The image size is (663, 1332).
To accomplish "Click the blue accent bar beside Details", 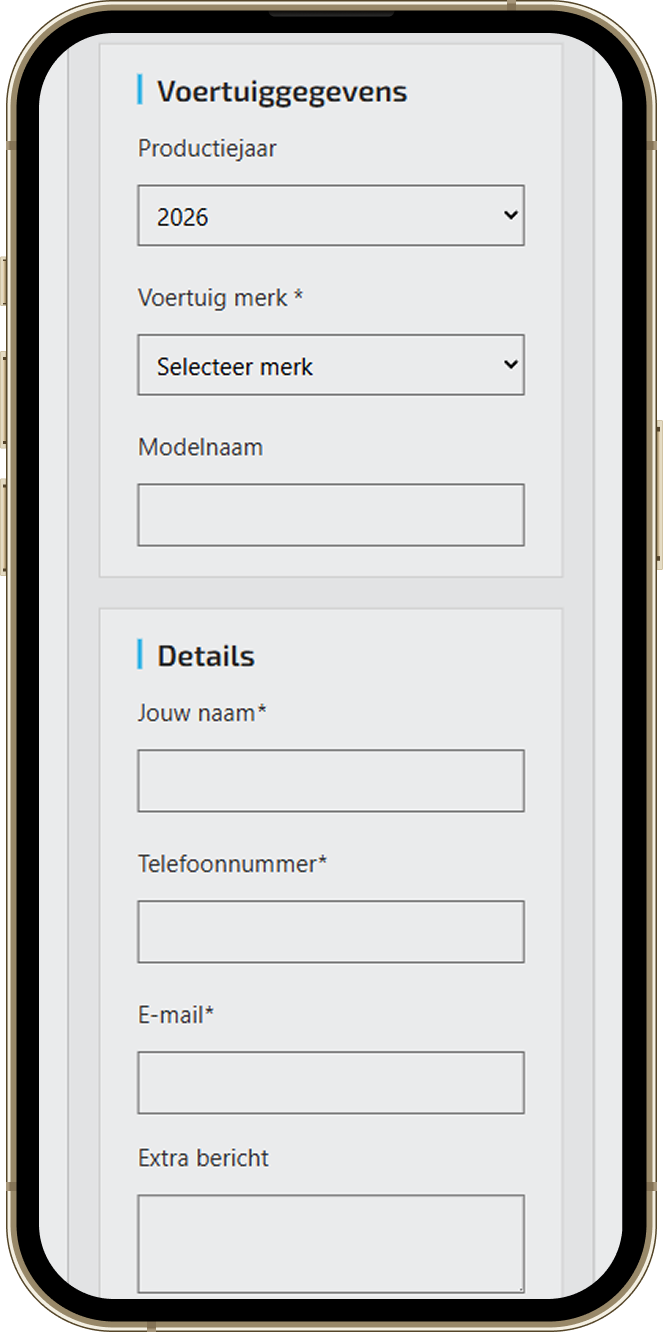I will click(x=139, y=654).
